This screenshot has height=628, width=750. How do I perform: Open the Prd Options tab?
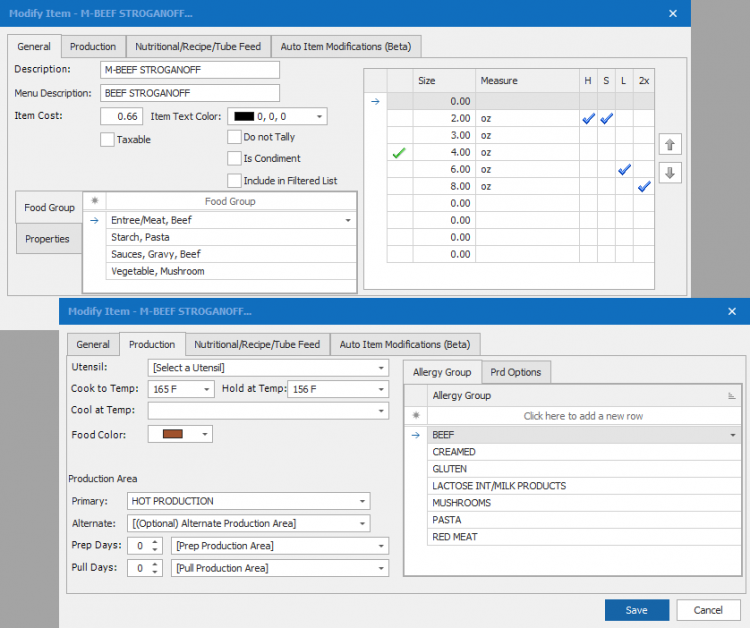[x=515, y=372]
